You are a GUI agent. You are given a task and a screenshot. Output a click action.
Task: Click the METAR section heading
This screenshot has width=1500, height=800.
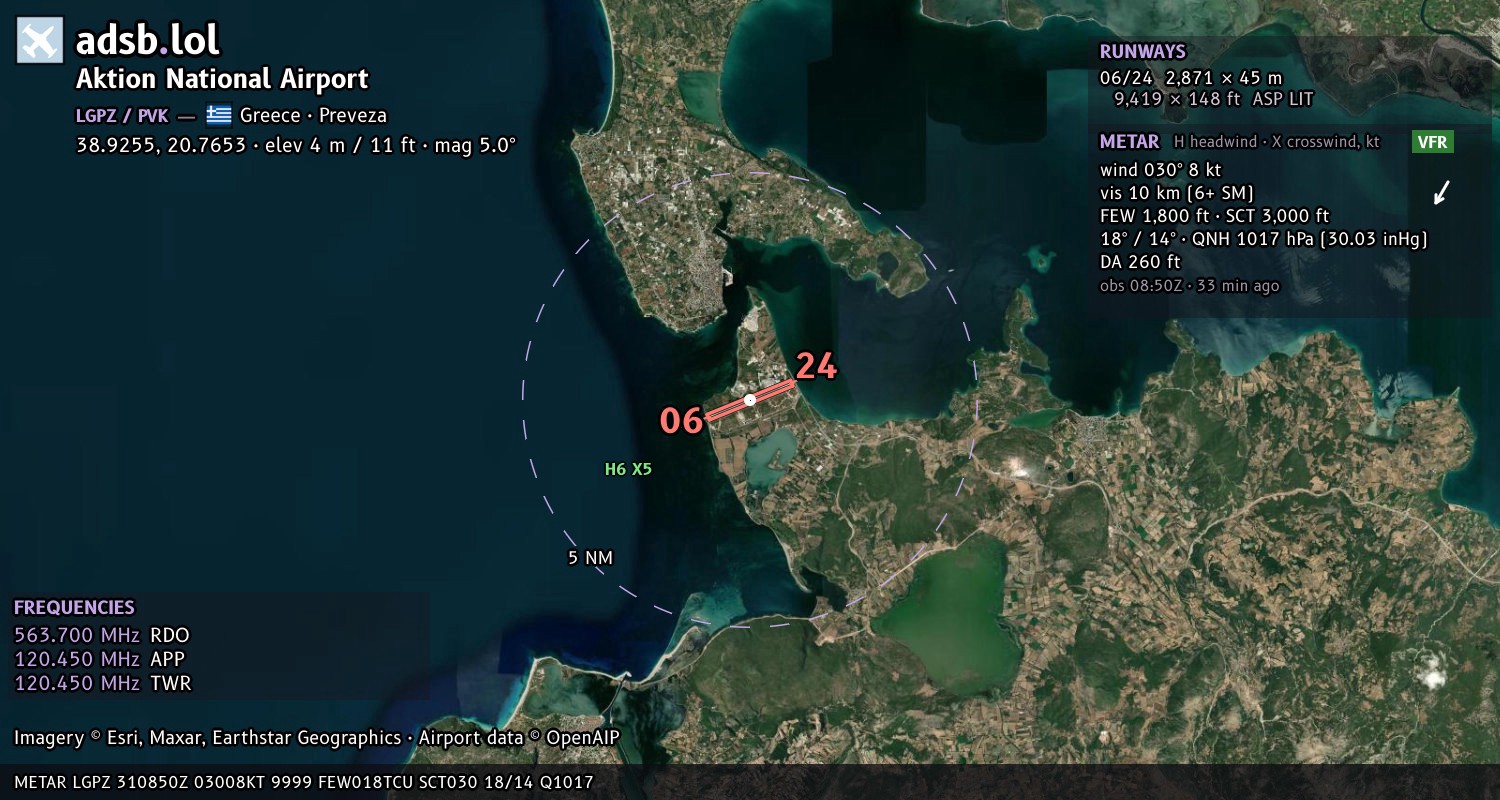pos(1129,142)
